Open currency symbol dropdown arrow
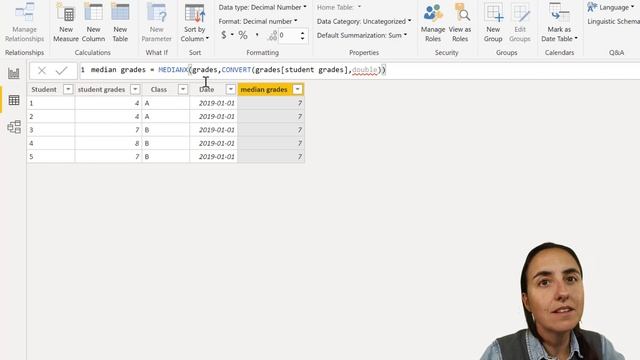The width and height of the screenshot is (640, 360). (232, 35)
